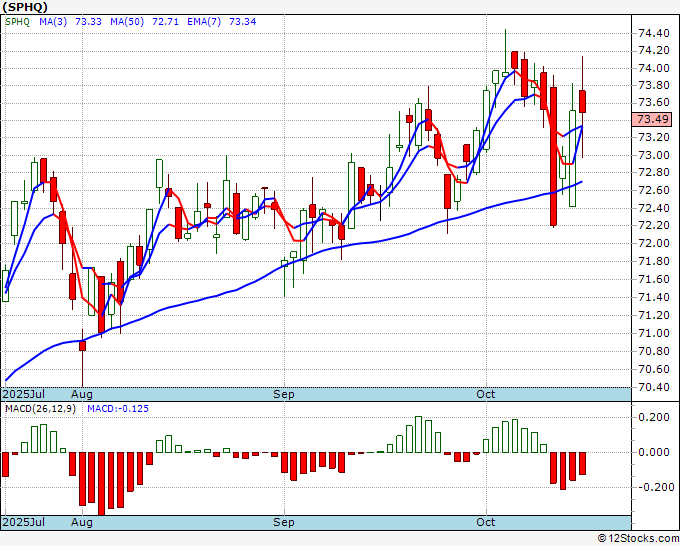680x546 pixels.
Task: Click the MA(3) value 73.33
Action: tap(88, 22)
